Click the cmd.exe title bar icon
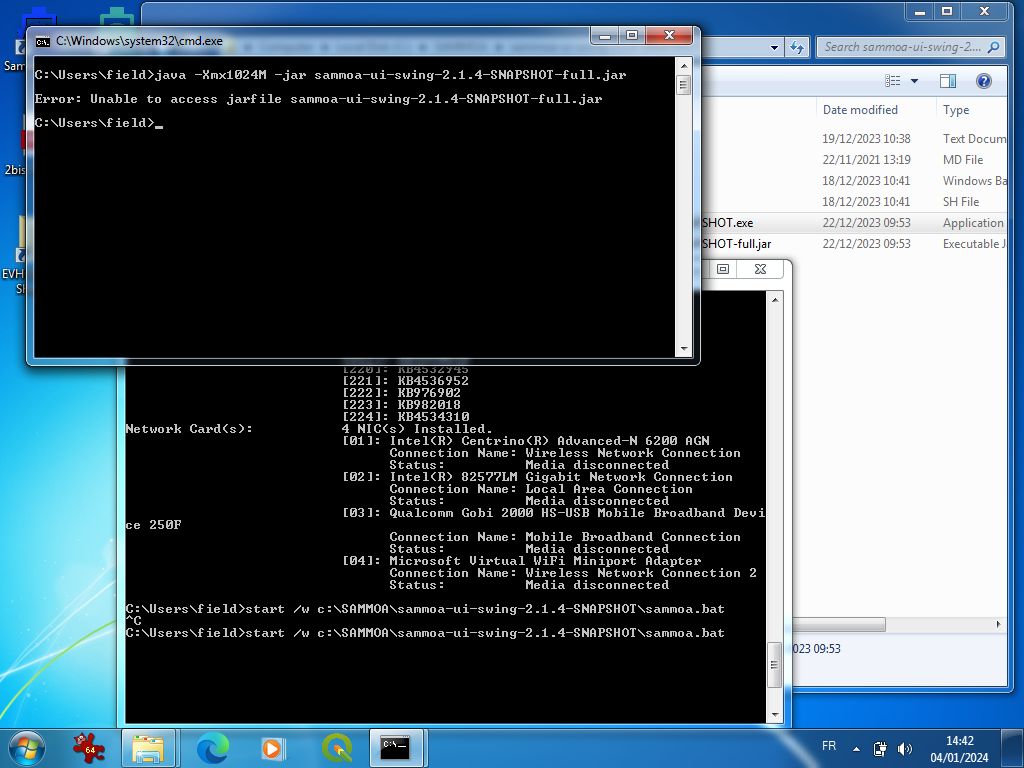Screen dimensions: 1024x768 tap(42, 42)
